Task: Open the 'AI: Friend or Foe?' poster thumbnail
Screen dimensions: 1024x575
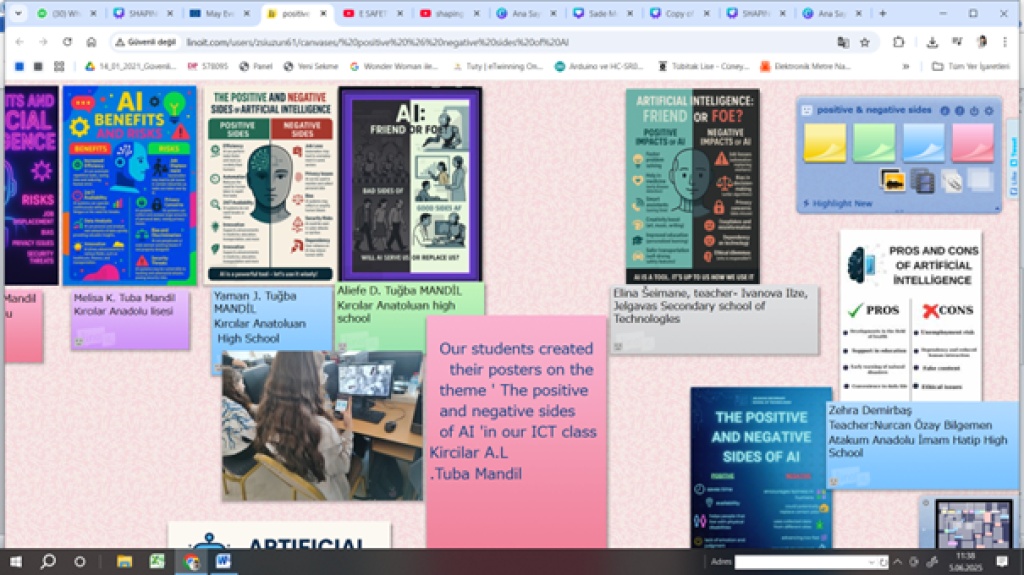Action: coord(410,183)
